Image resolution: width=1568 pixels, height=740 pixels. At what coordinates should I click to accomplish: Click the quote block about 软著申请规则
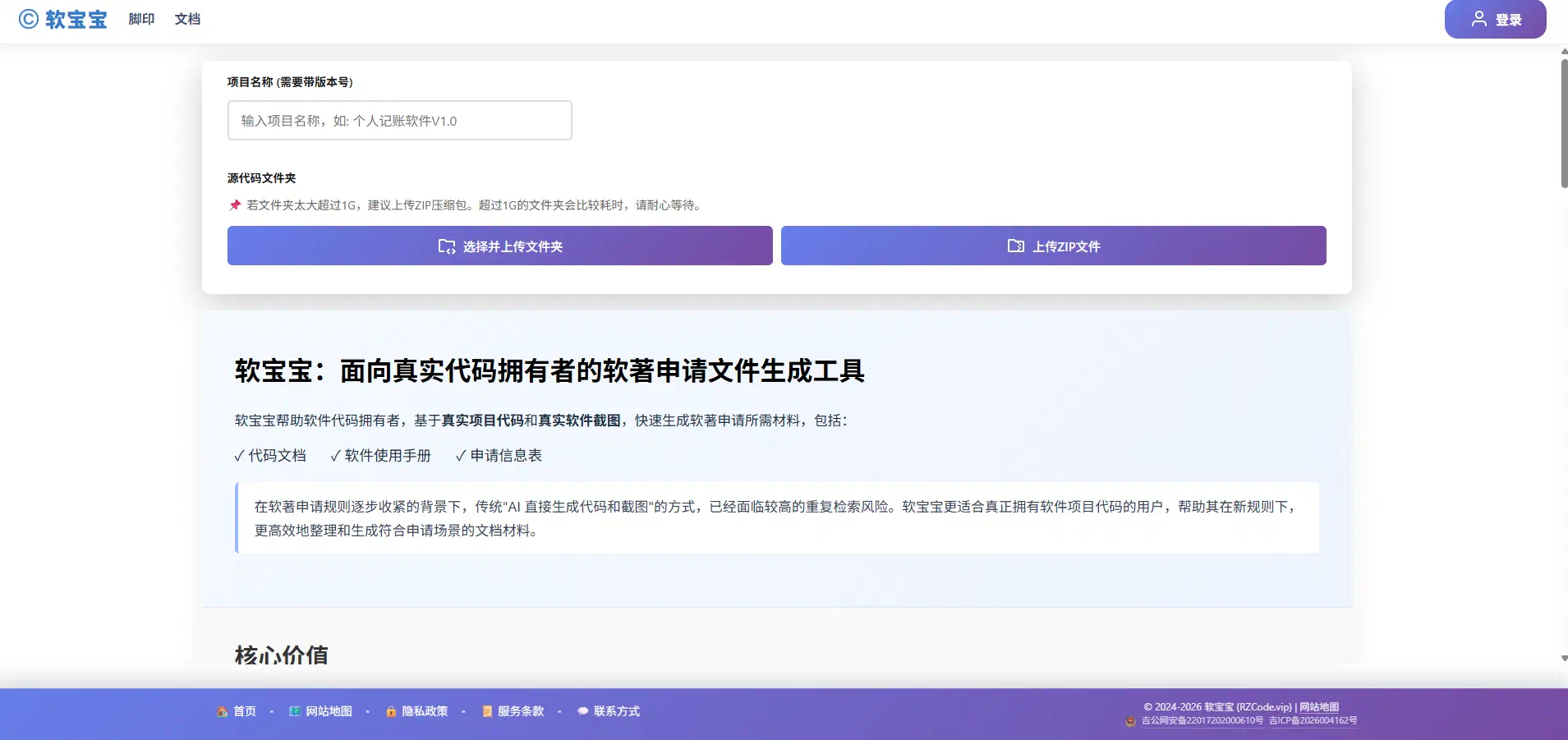tap(777, 518)
